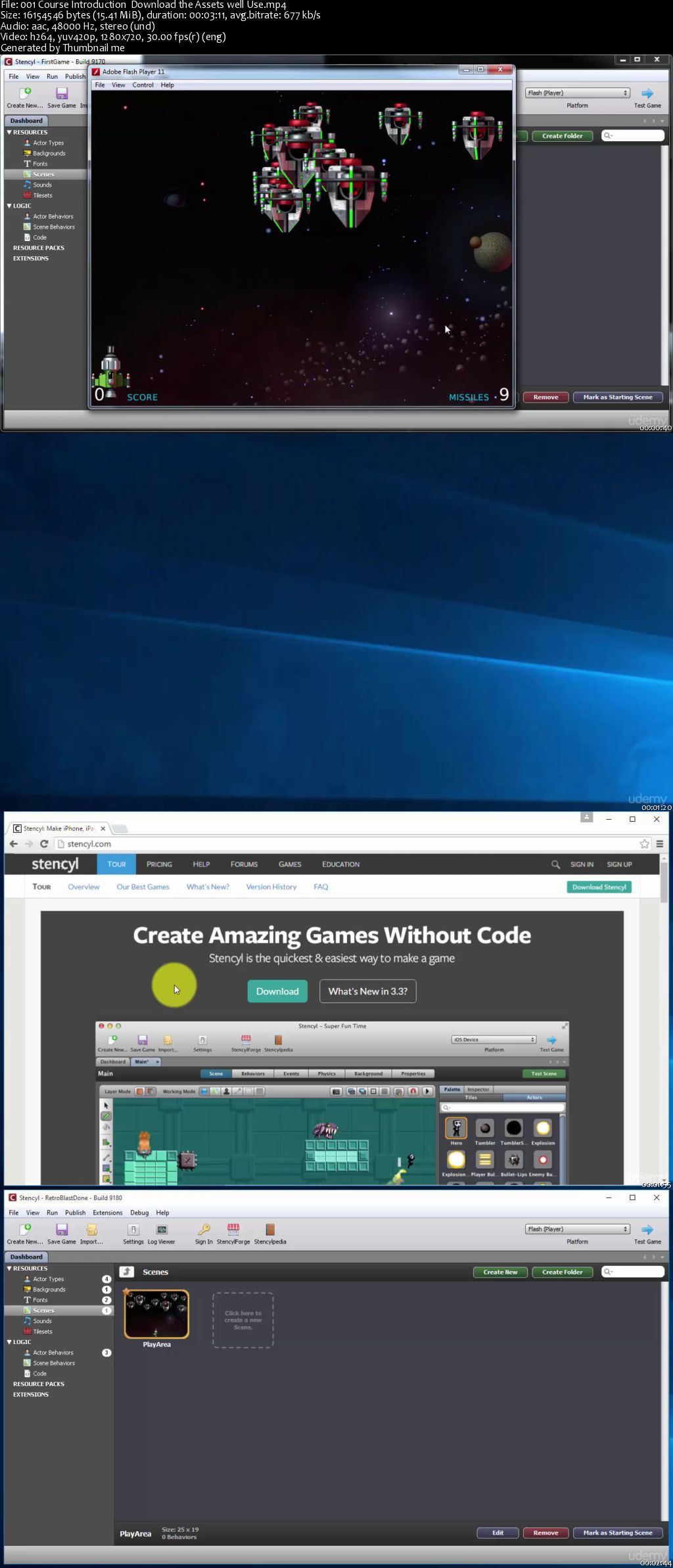Click browser forward arrow

[28, 843]
